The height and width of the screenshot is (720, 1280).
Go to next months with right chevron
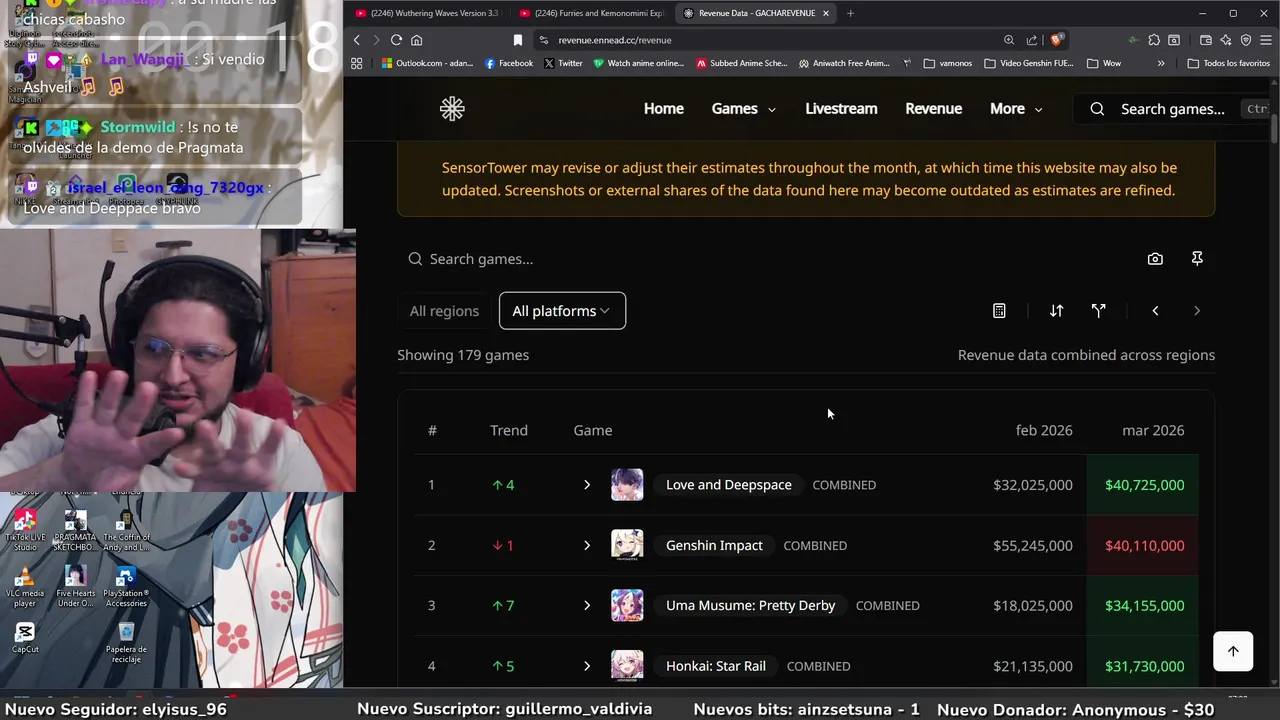(x=1197, y=311)
